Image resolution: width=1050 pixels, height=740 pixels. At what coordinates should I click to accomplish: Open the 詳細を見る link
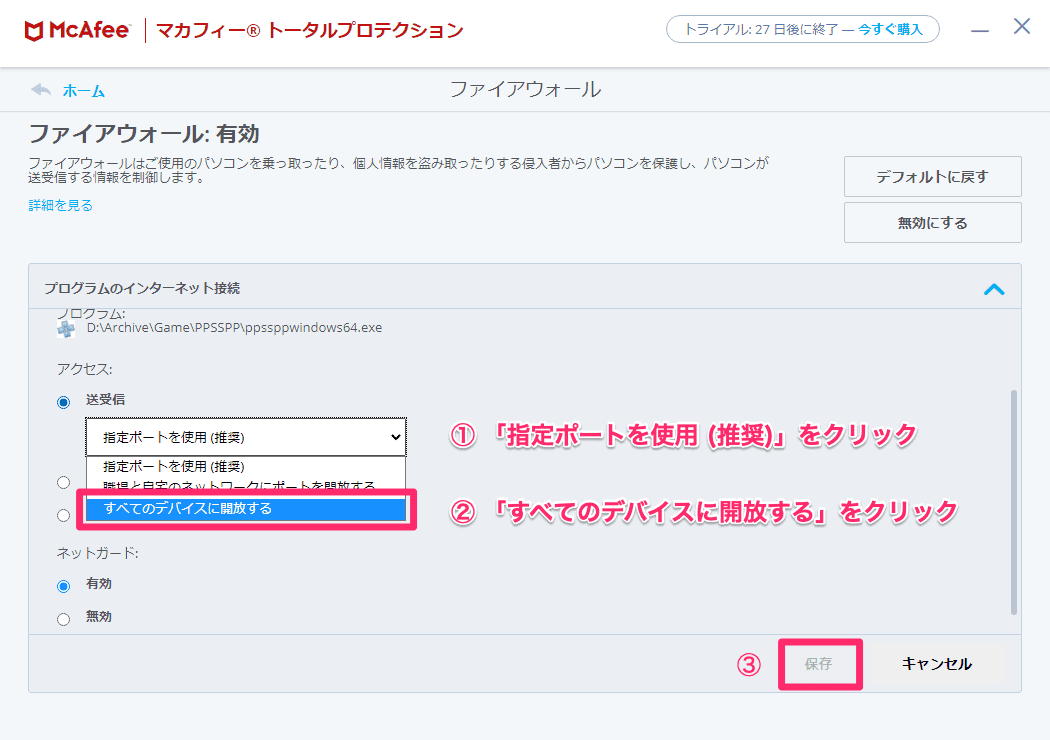tap(61, 206)
